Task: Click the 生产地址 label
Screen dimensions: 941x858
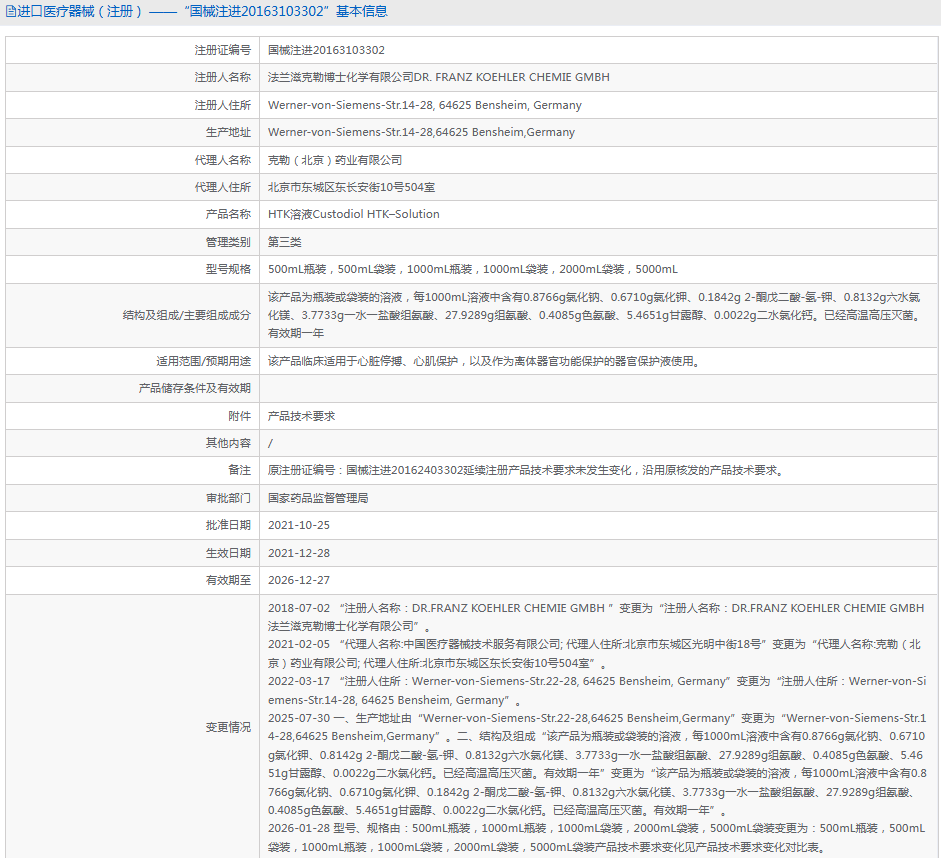Action: (x=228, y=132)
